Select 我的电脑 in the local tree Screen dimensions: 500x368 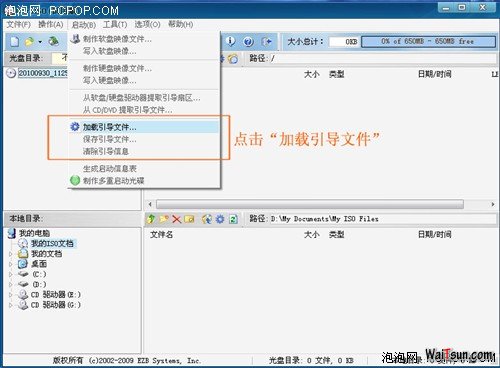[34, 233]
